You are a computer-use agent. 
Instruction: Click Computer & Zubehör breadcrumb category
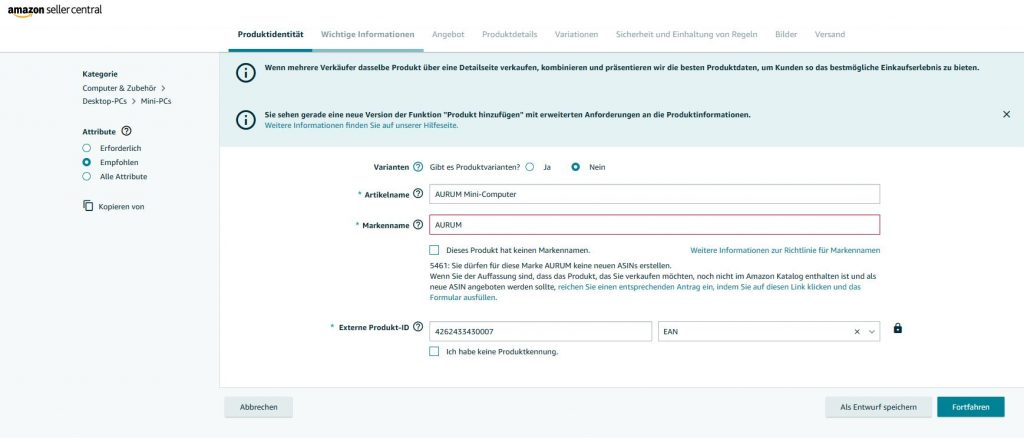120,87
